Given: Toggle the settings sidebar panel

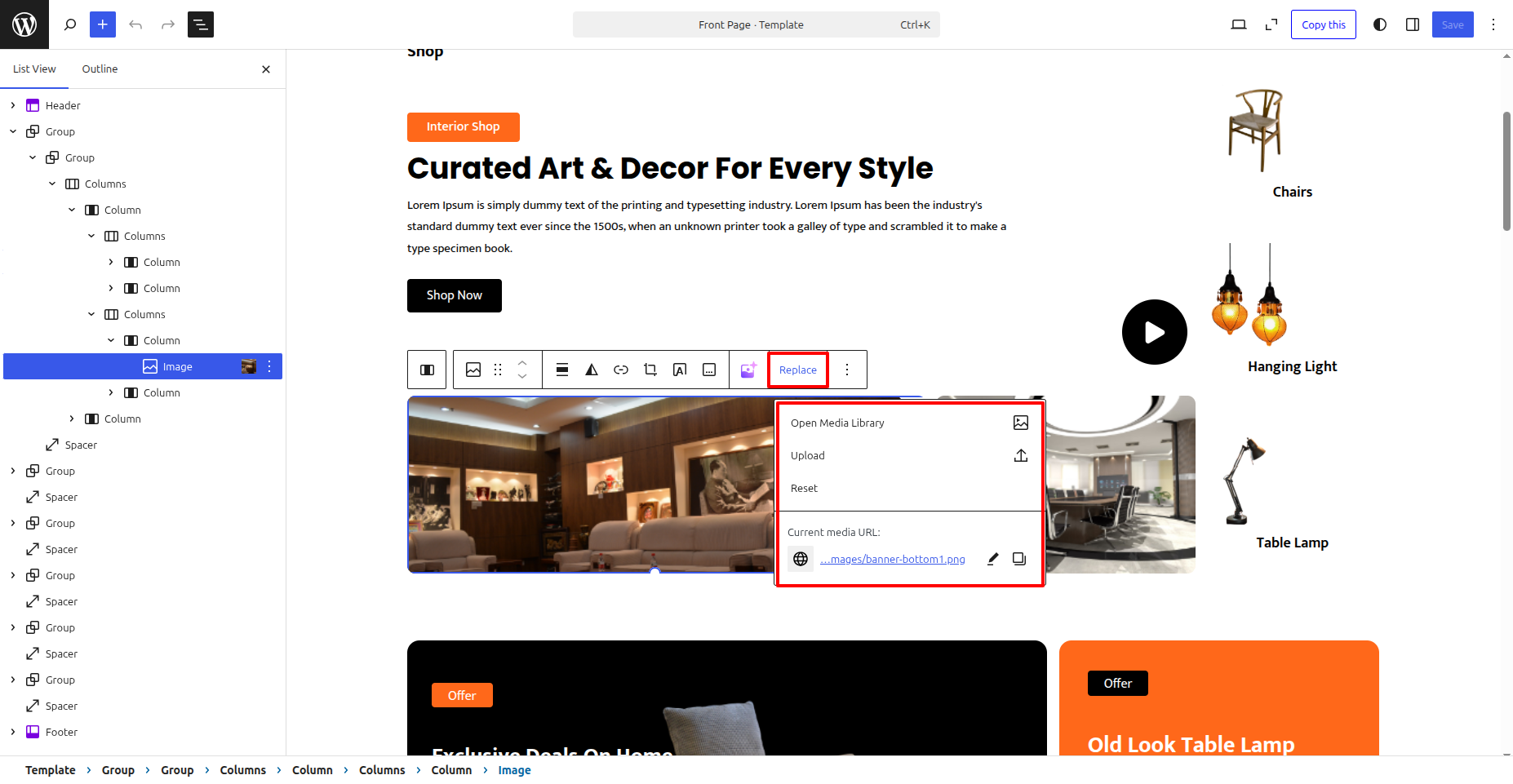Looking at the screenshot, I should (x=1413, y=24).
